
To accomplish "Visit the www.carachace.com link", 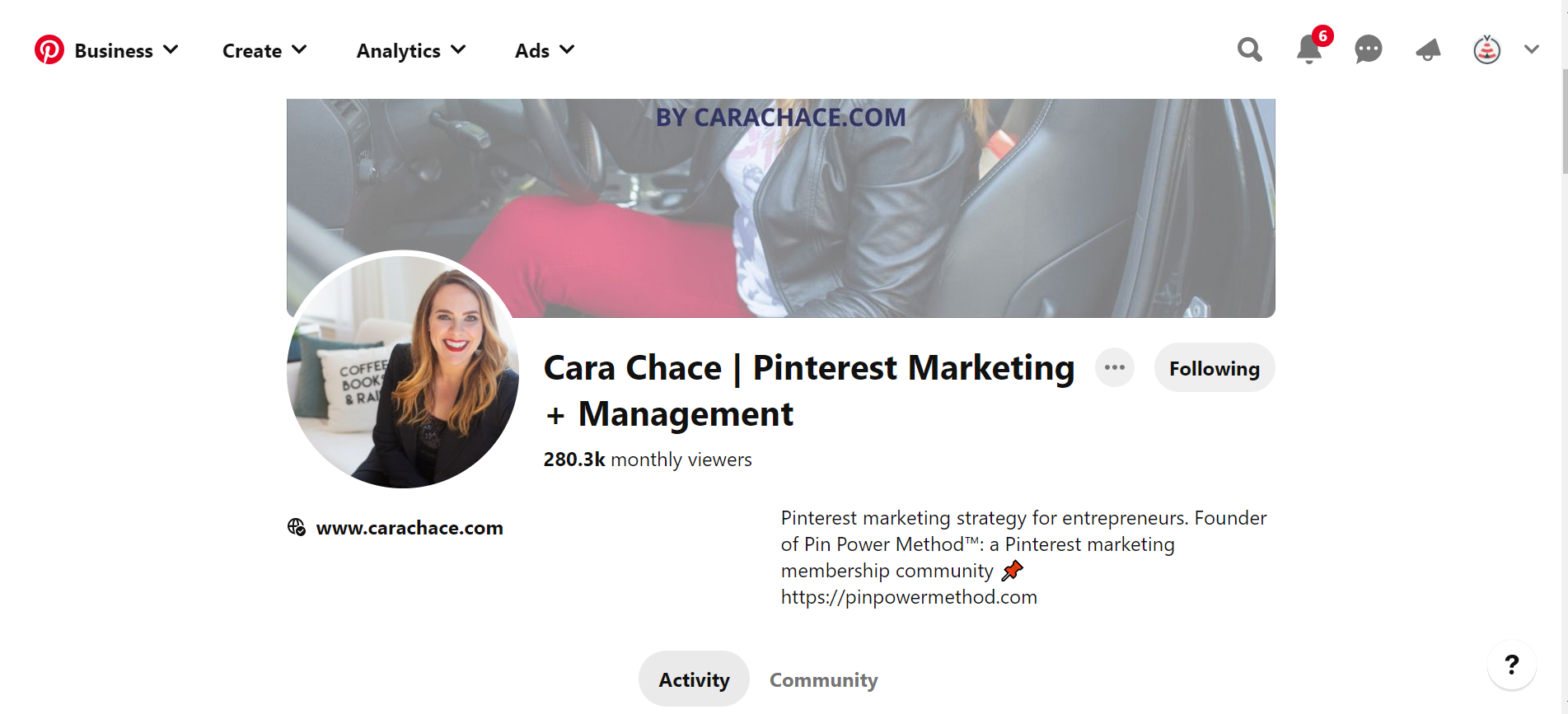I will pos(410,528).
